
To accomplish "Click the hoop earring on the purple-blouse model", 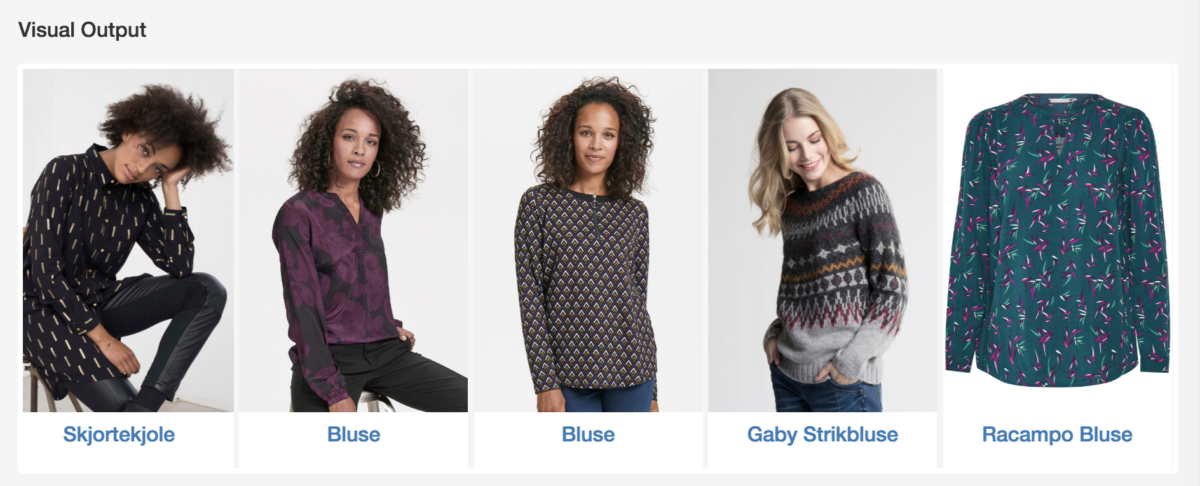I will click(x=375, y=168).
